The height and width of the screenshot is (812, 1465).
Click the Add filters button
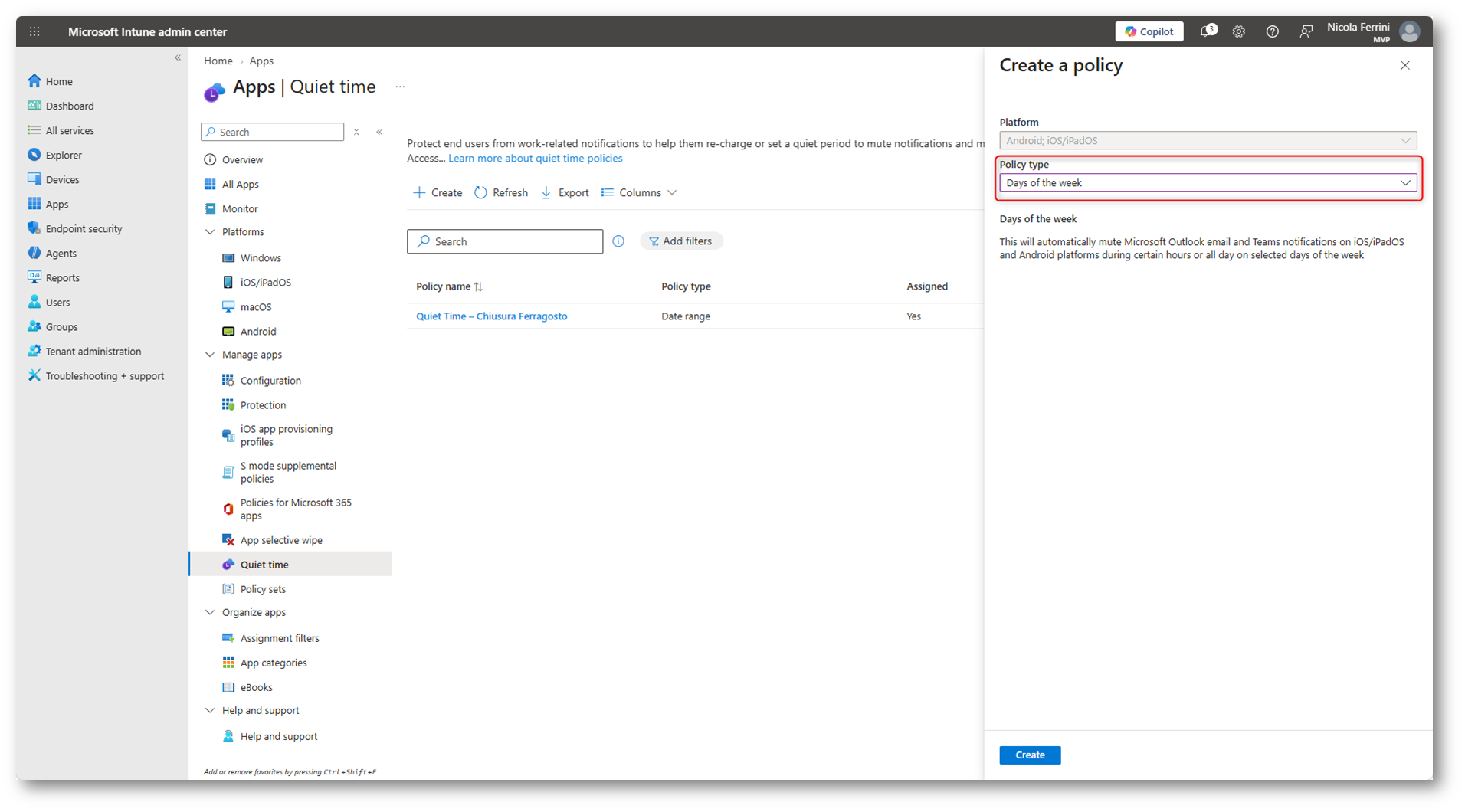point(681,241)
